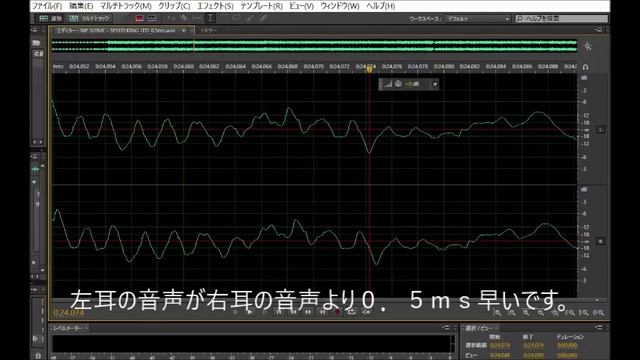The image size is (640, 360).
Task: Open the workspace dropdown
Action: click(478, 19)
